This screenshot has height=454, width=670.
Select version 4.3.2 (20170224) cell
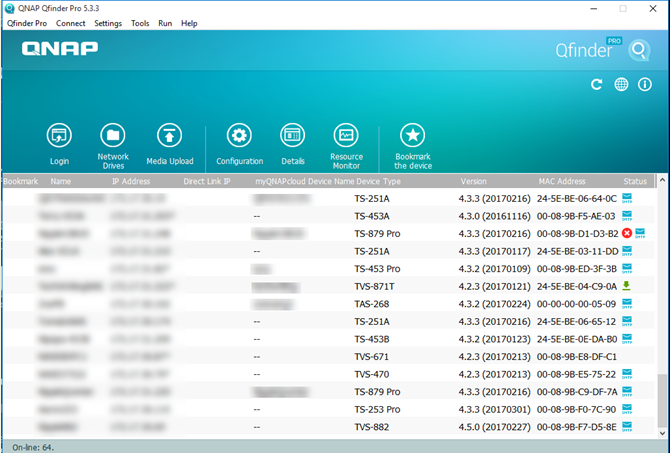pos(494,304)
